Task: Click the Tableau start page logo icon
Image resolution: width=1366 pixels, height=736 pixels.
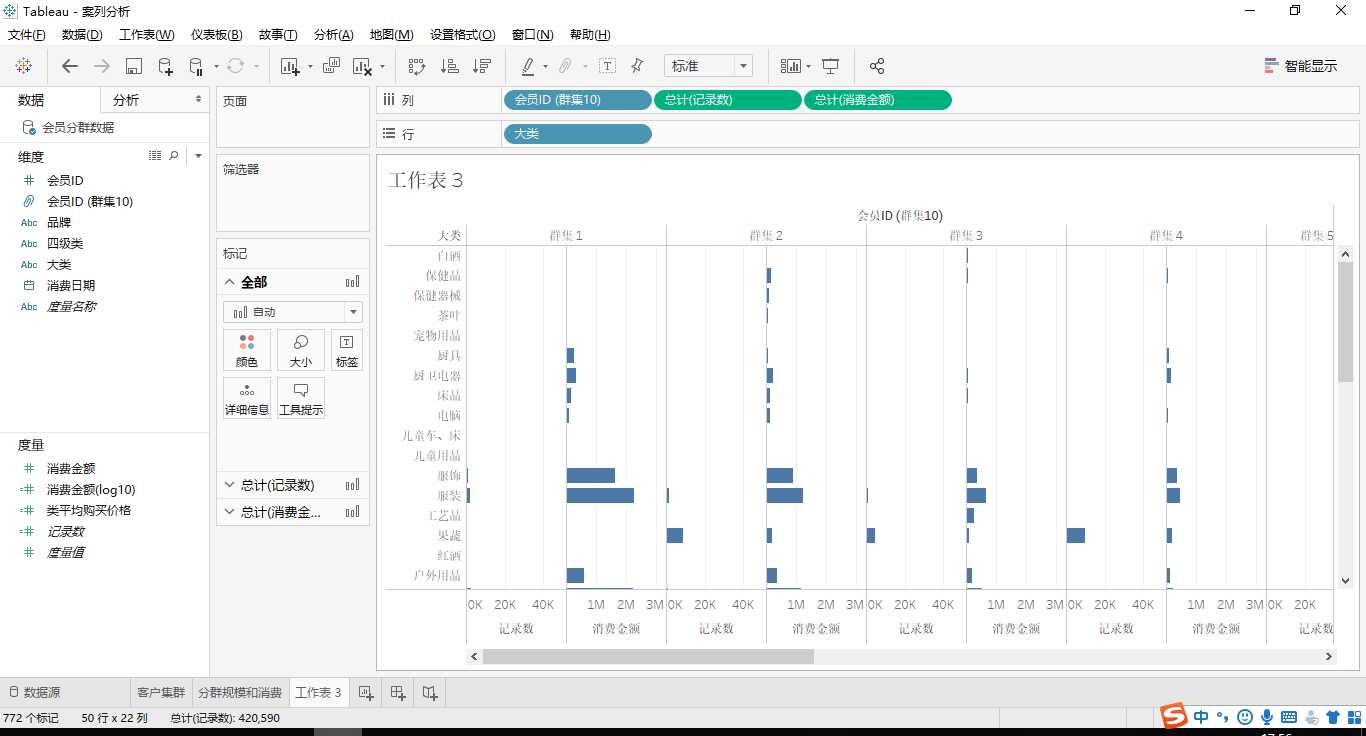Action: (23, 66)
